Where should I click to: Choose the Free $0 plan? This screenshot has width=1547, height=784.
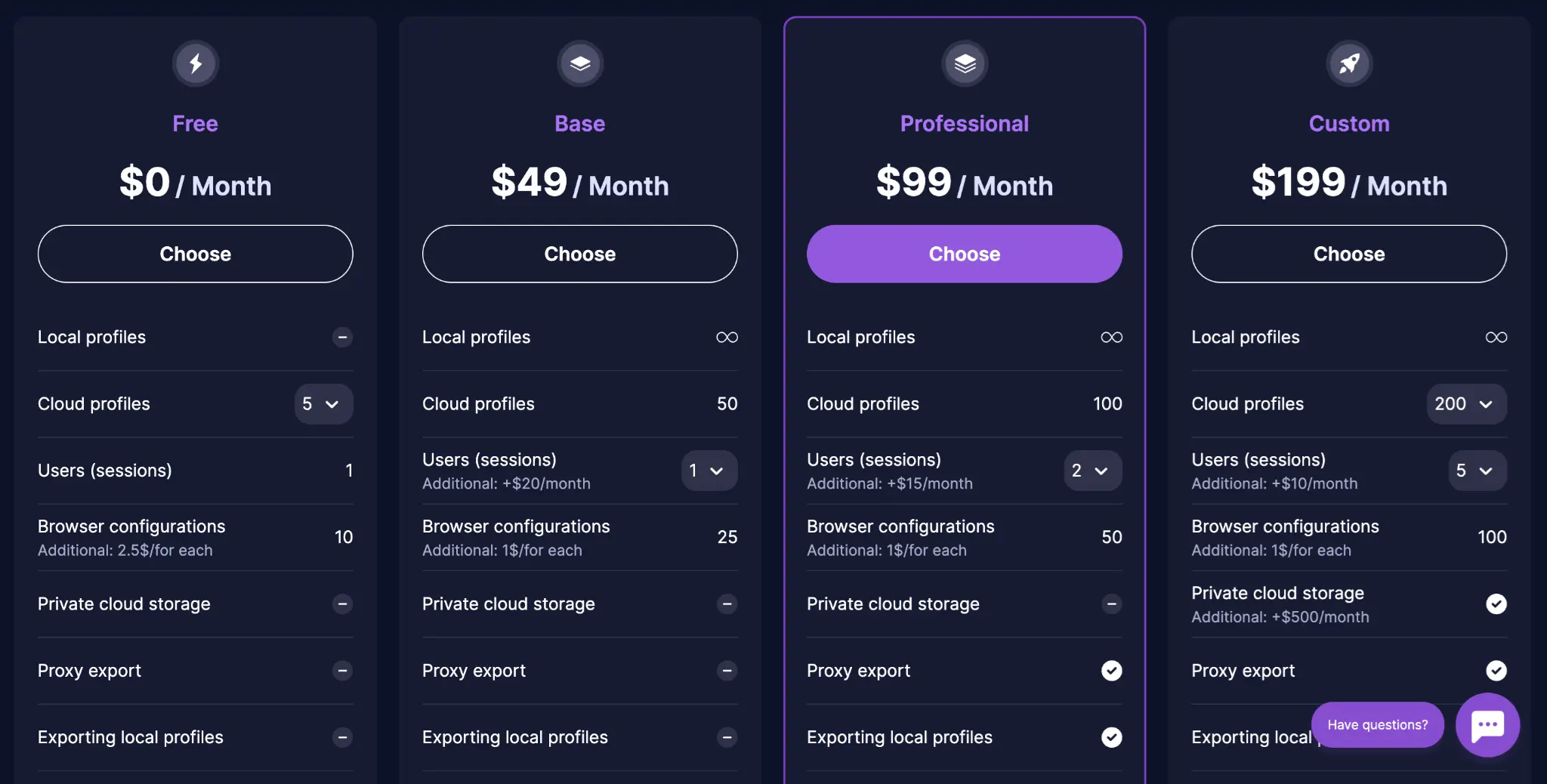pyautogui.click(x=196, y=254)
